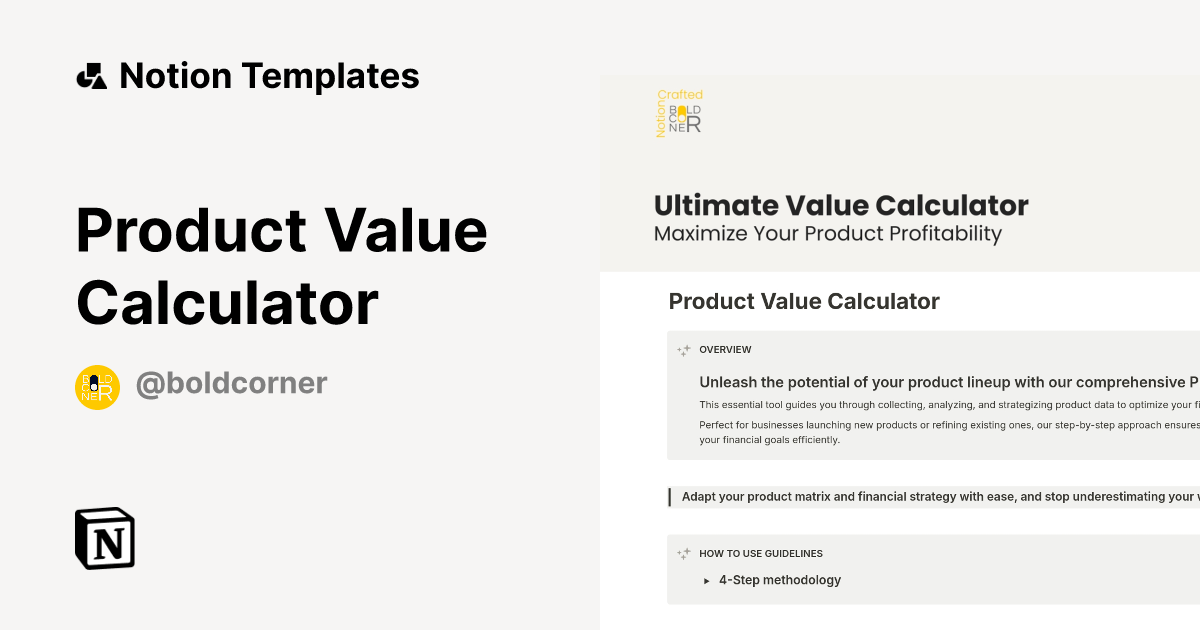This screenshot has height=630, width=1200.
Task: Click the large Product Value Calculator title
Action: click(x=281, y=267)
